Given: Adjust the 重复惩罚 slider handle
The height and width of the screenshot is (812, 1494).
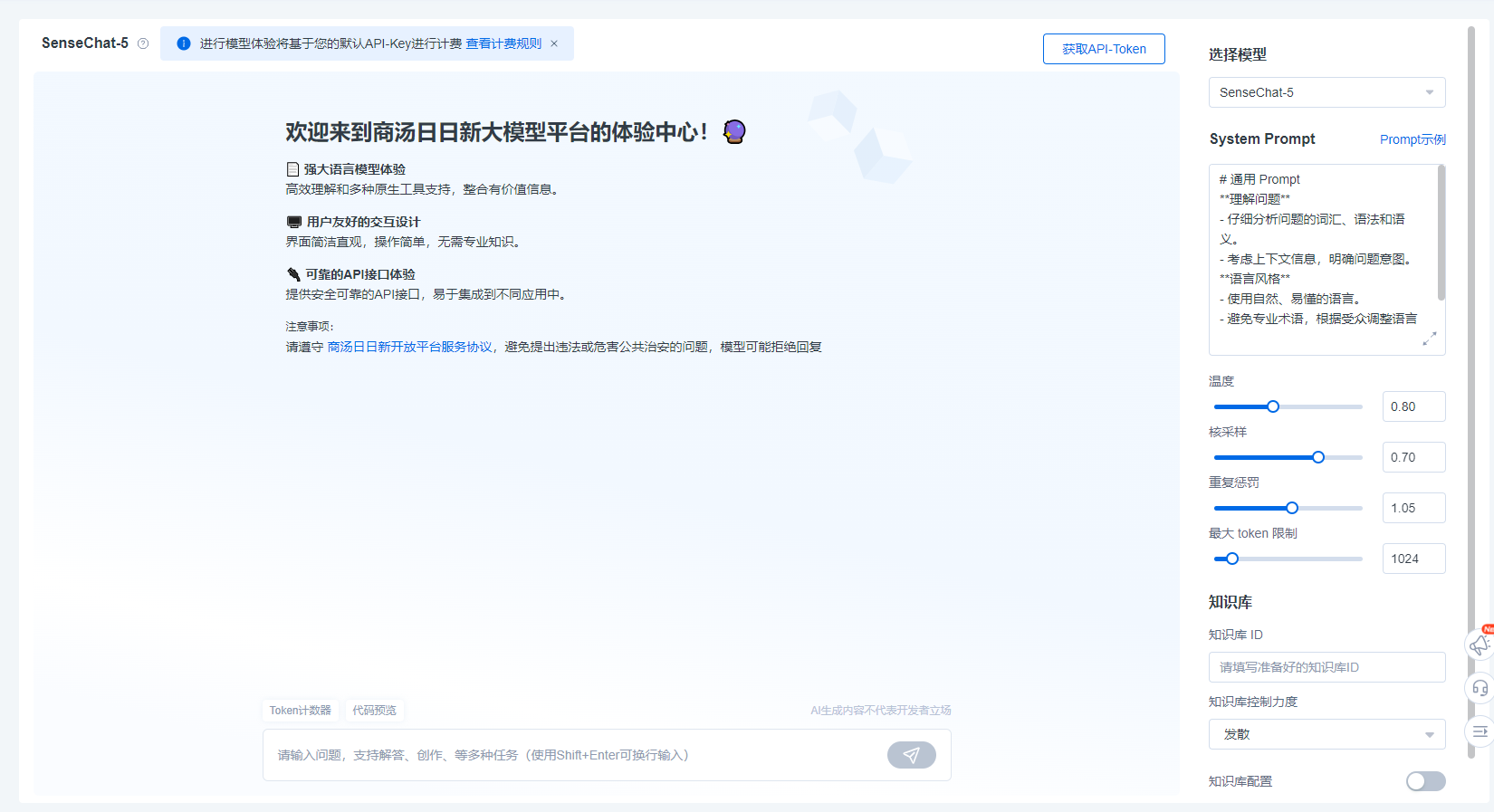Looking at the screenshot, I should pos(1292,508).
